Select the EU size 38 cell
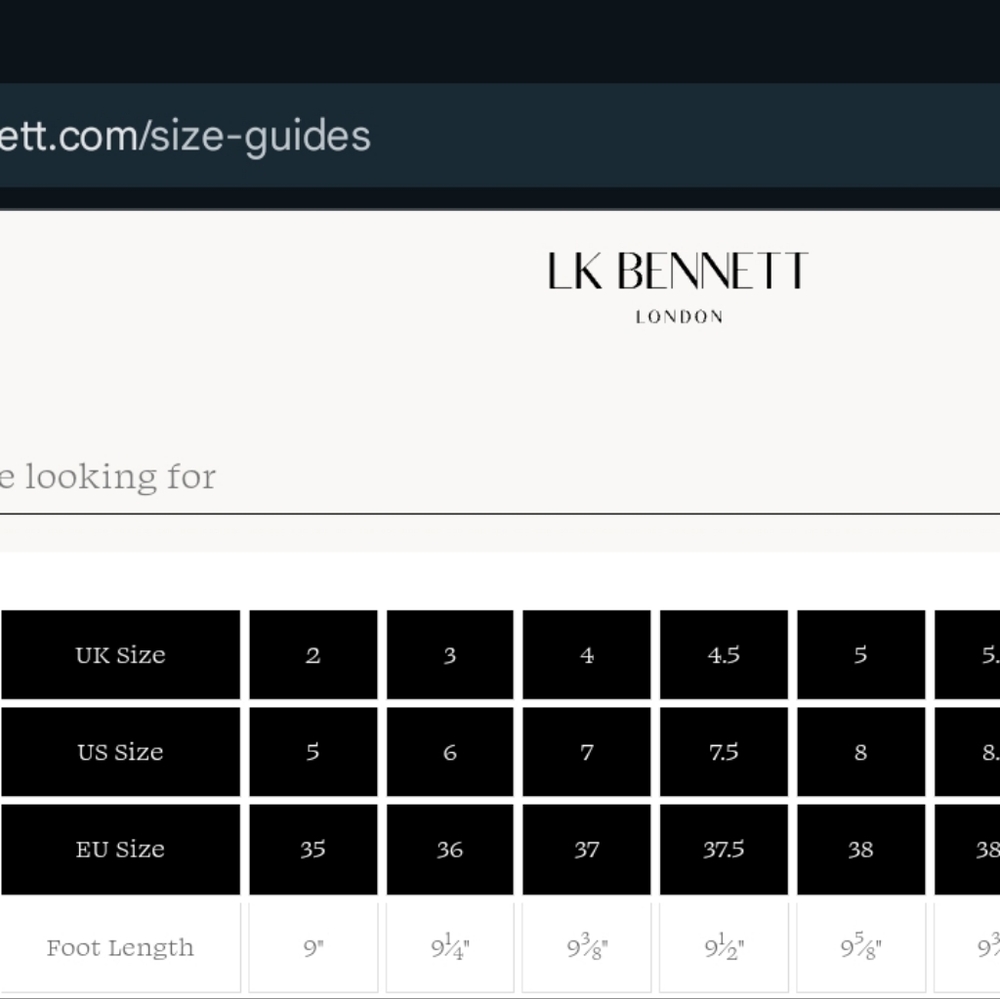 861,849
